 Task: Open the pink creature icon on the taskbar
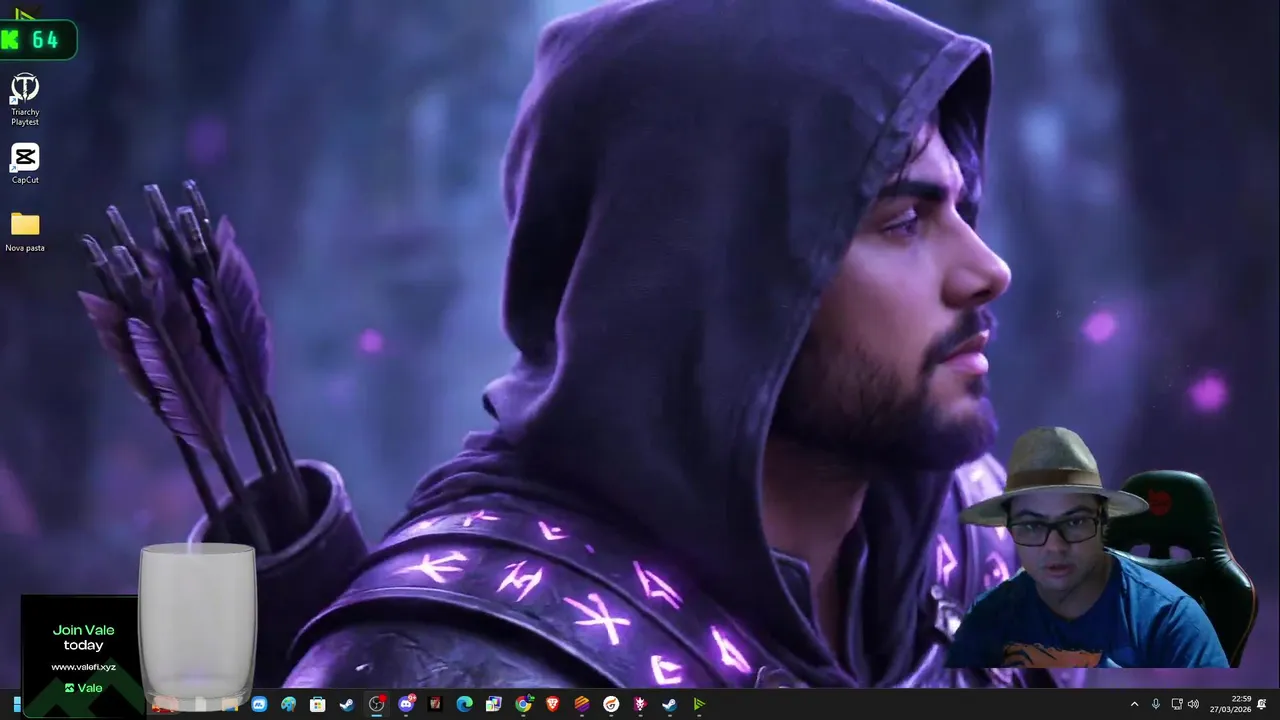tap(640, 704)
